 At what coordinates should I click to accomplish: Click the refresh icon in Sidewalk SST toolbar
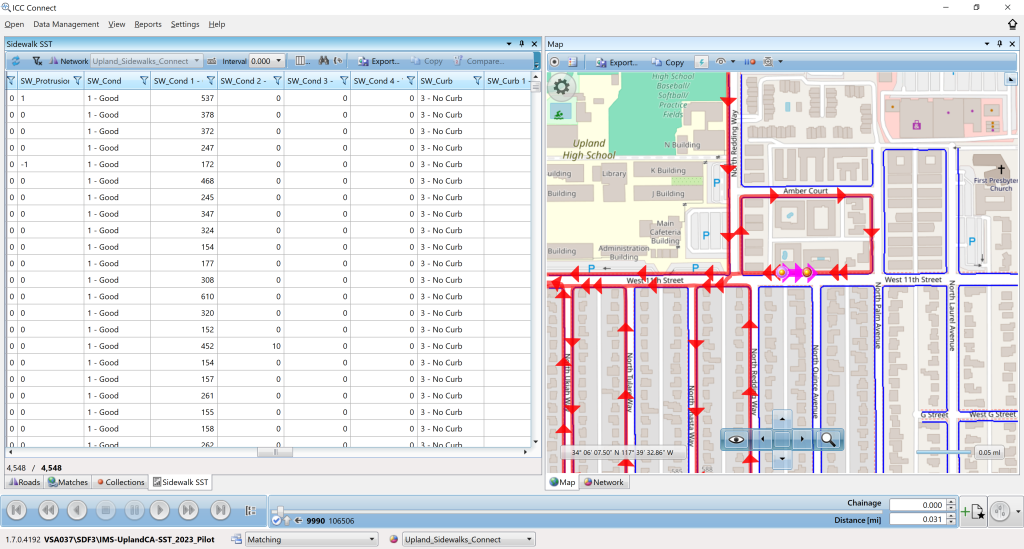pos(16,61)
